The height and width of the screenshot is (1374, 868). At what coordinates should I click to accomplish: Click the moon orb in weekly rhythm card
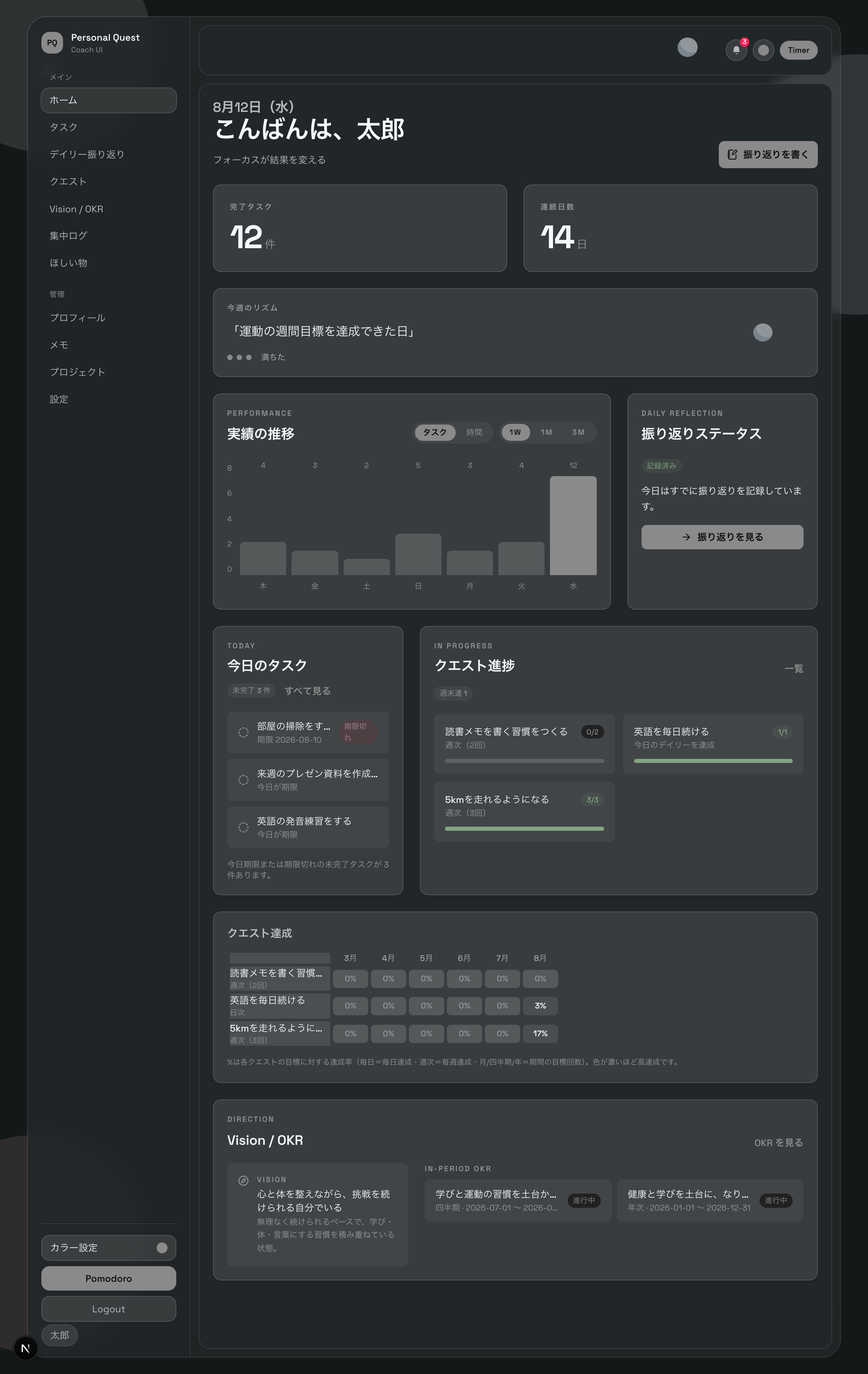763,332
